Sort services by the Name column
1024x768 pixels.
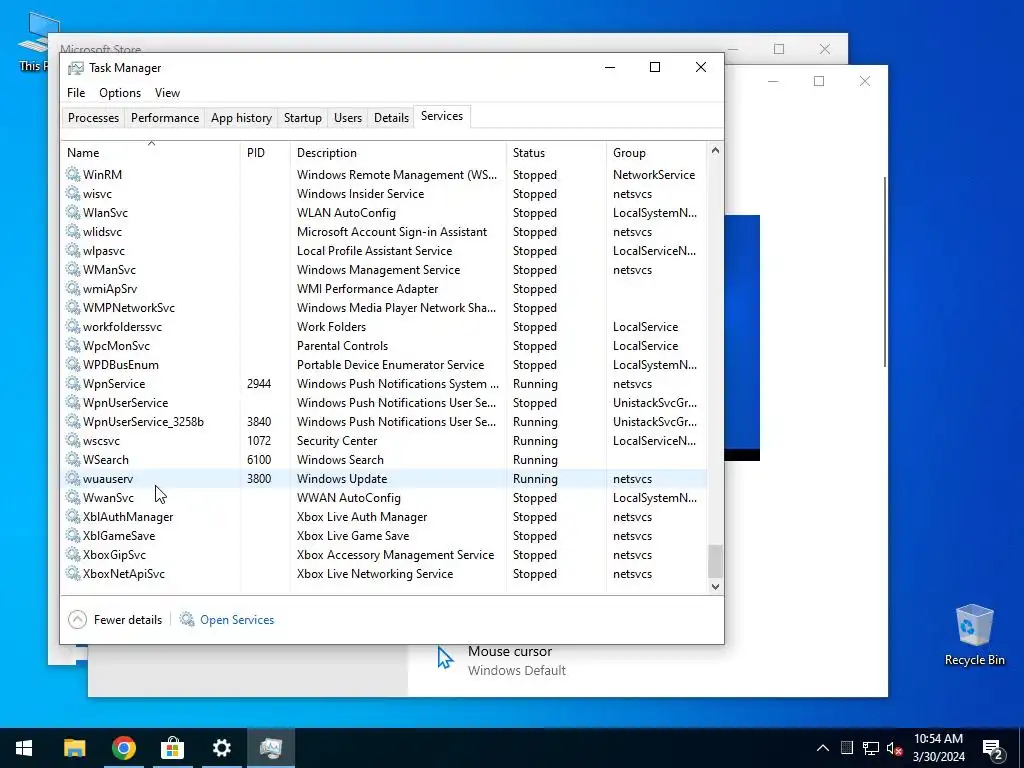(x=151, y=153)
